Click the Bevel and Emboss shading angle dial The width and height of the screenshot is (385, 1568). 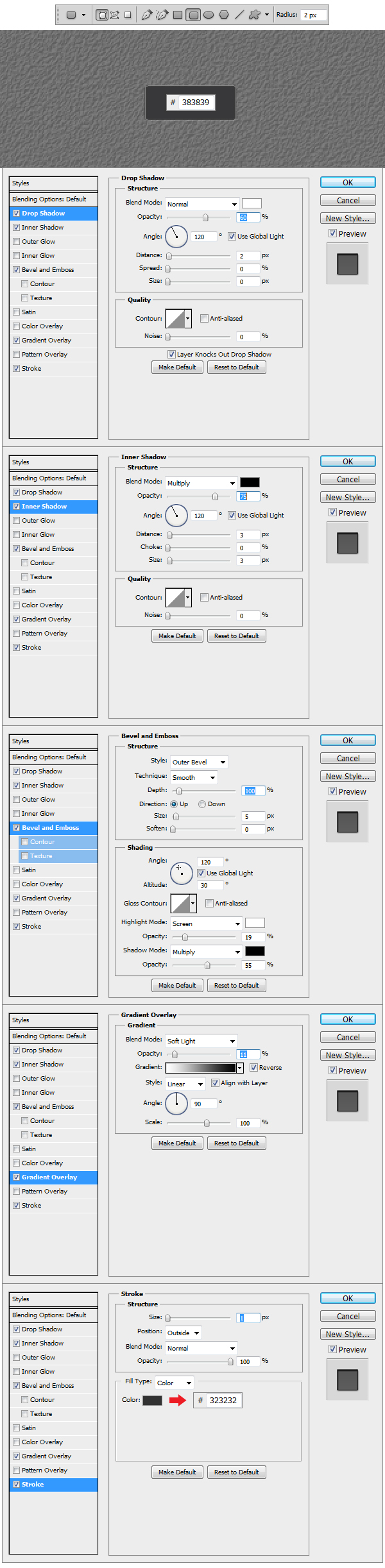point(182,873)
